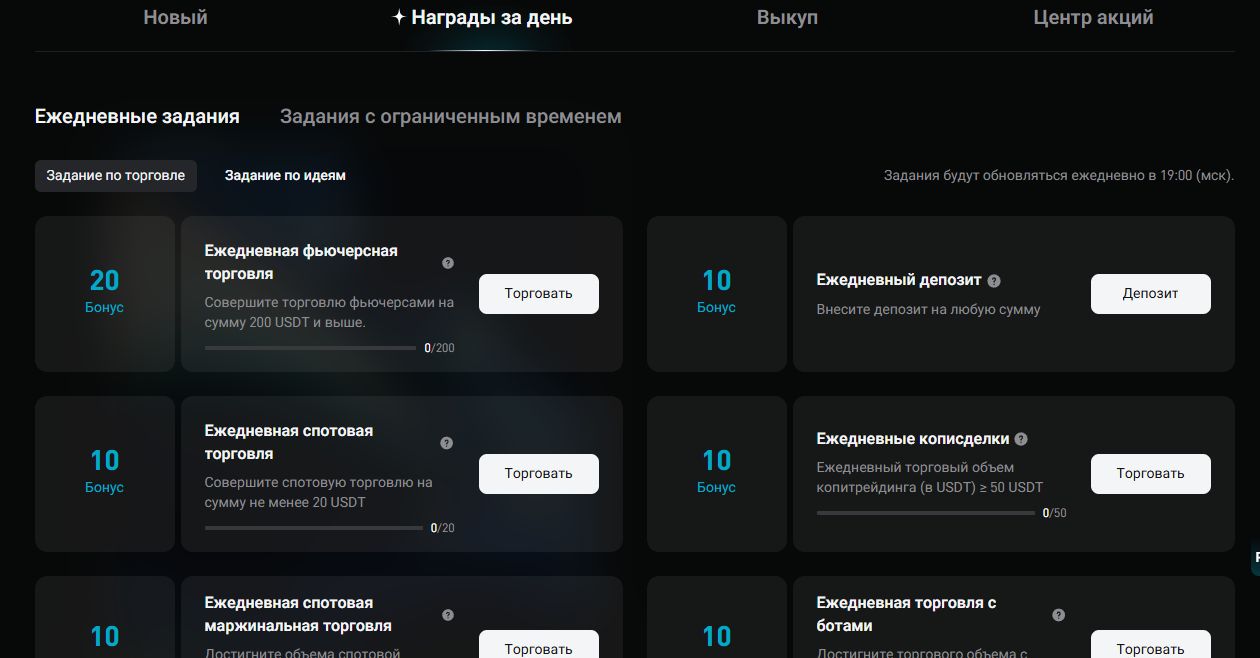
Task: Click Торговать for spot margin trading
Action: [539, 644]
